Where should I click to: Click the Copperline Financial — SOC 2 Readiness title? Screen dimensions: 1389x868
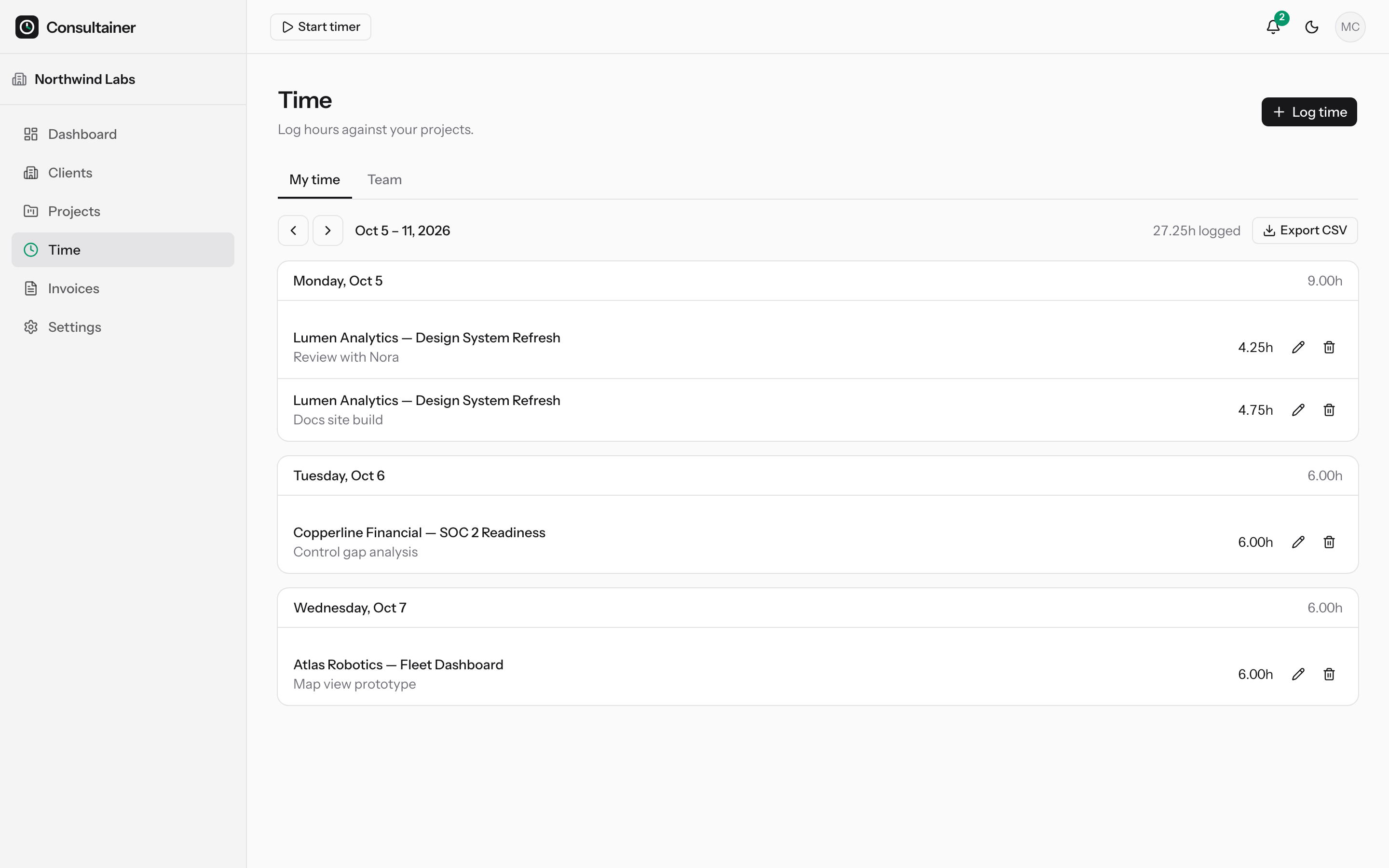419,533
